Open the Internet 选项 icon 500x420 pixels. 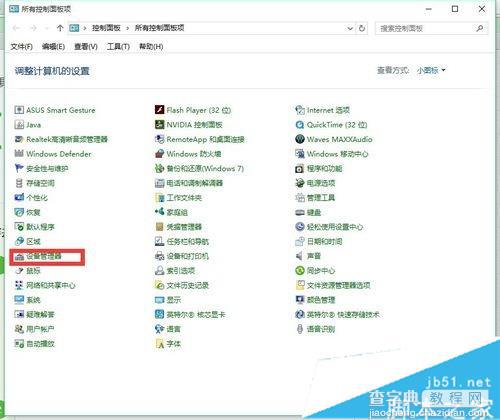[x=300, y=110]
